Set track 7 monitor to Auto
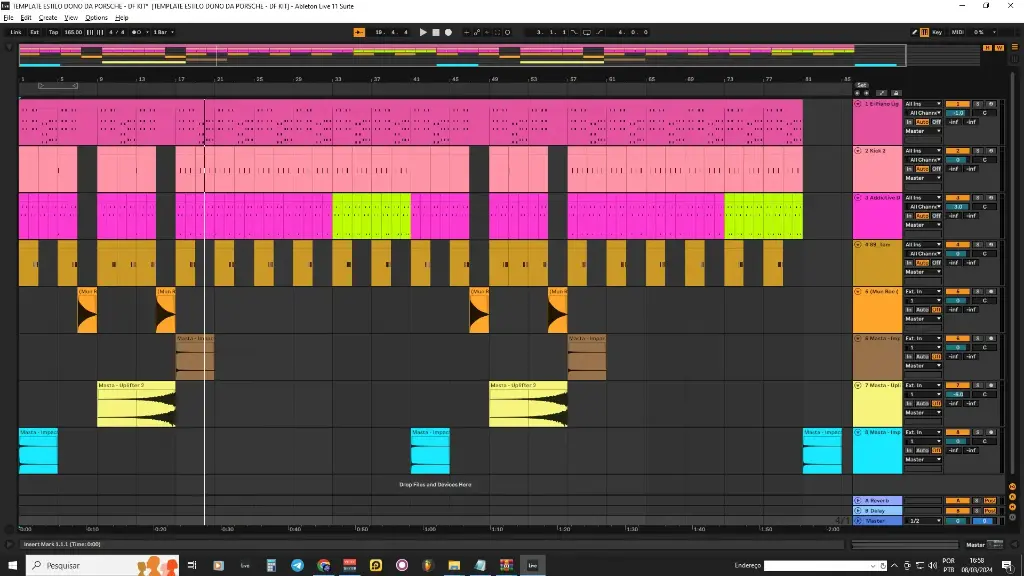 pos(922,404)
